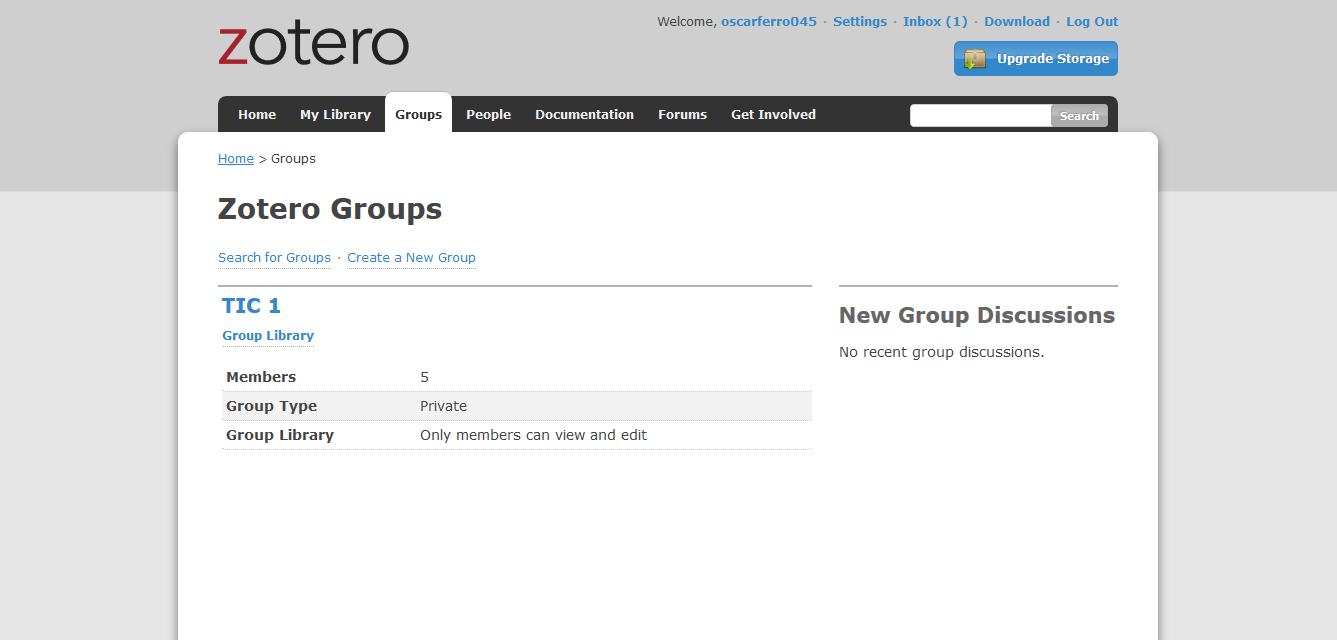1337x640 pixels.
Task: Go to the People tab
Action: [488, 114]
